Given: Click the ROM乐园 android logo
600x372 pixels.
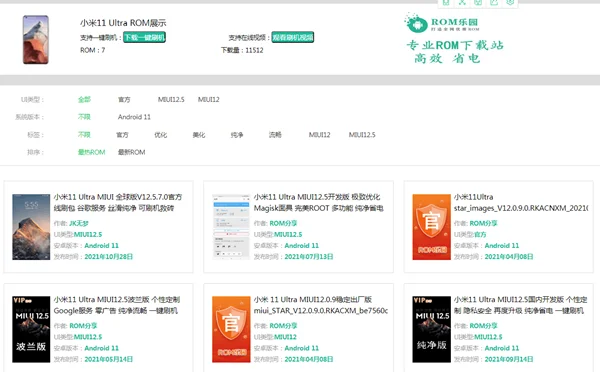Looking at the screenshot, I should 416,24.
